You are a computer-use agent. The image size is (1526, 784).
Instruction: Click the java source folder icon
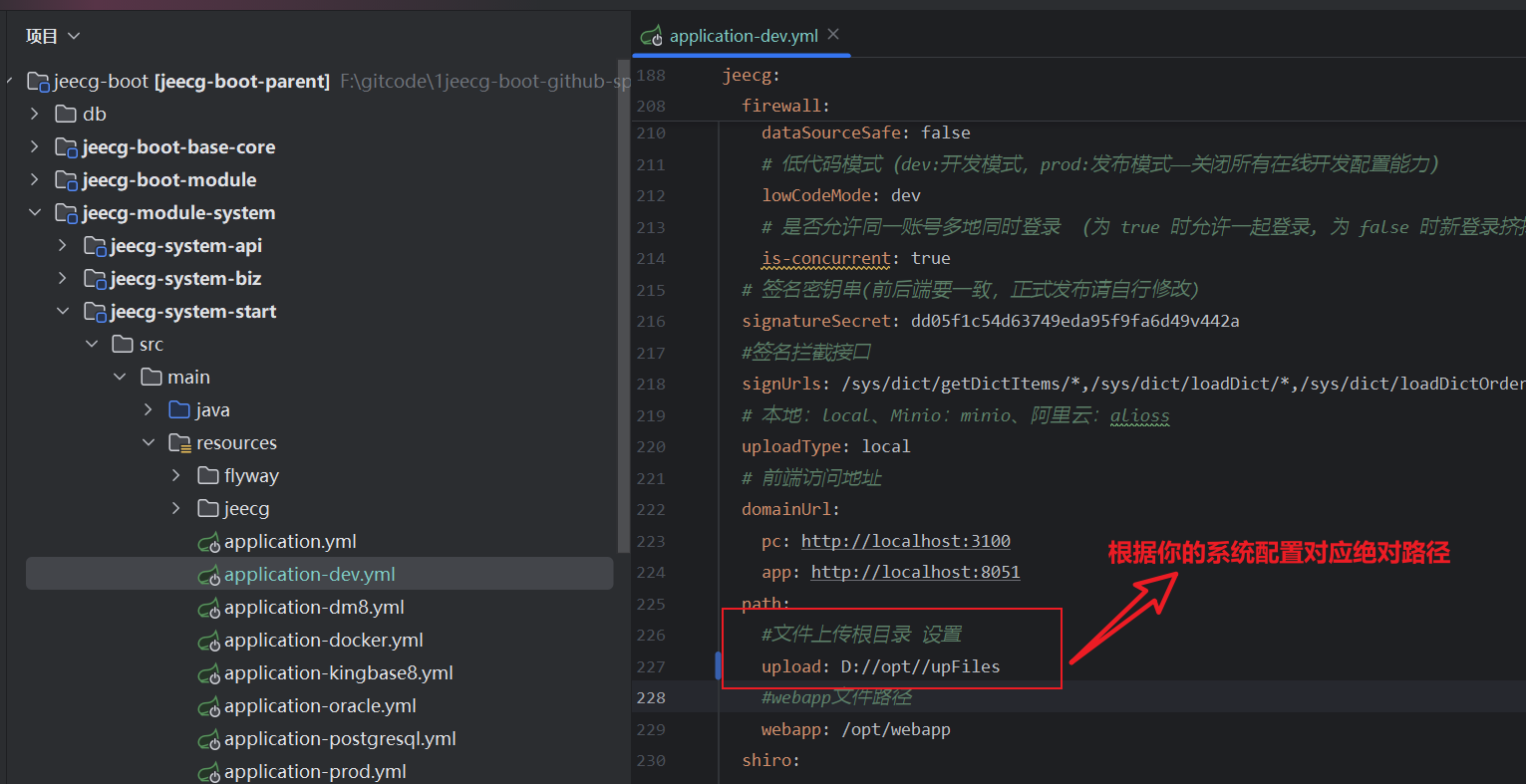[179, 409]
